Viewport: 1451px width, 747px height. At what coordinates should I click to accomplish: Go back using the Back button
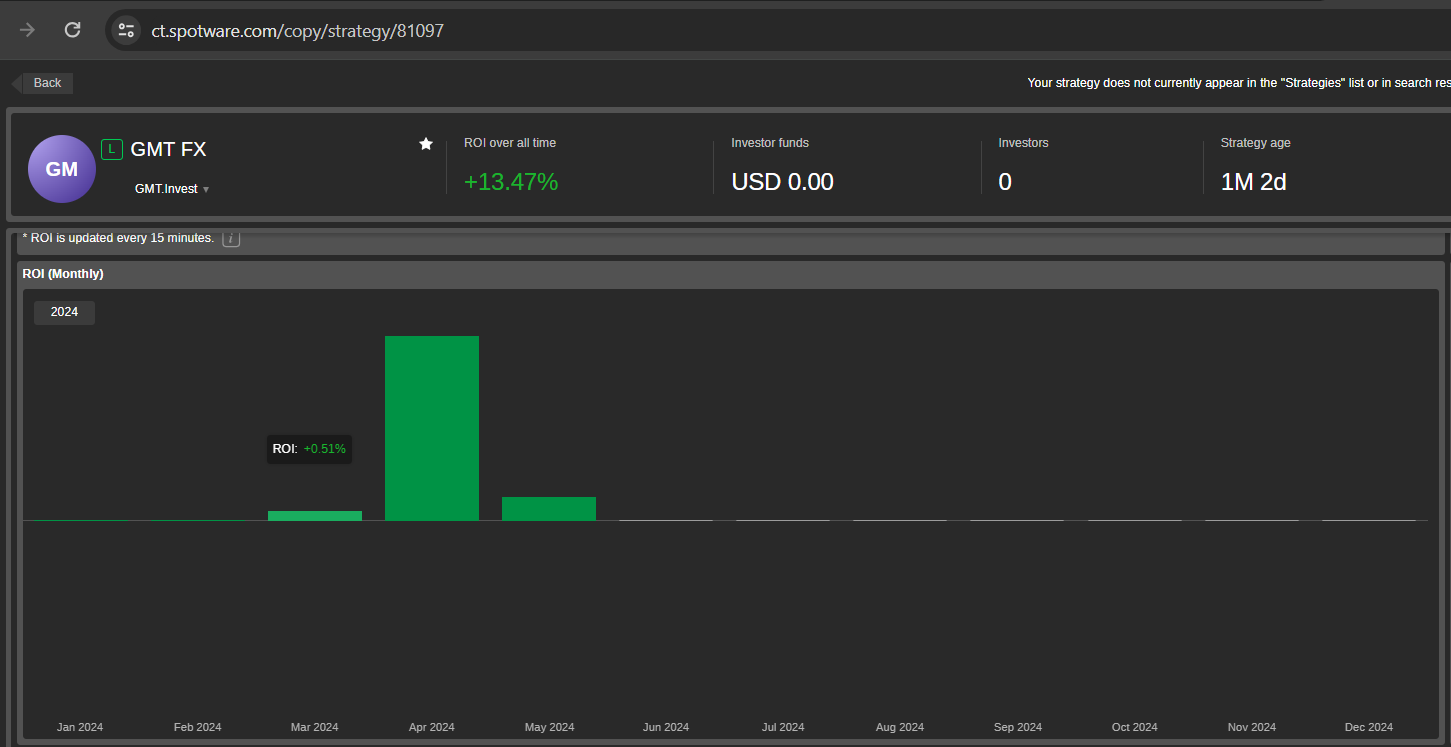46,83
